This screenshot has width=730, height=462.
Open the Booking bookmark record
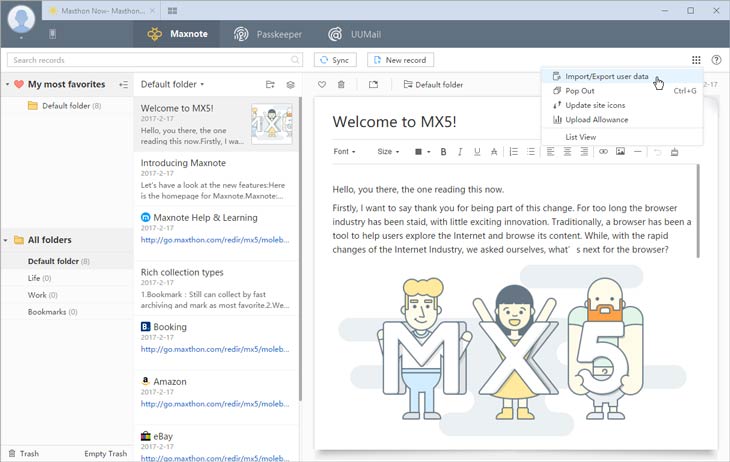[216, 343]
